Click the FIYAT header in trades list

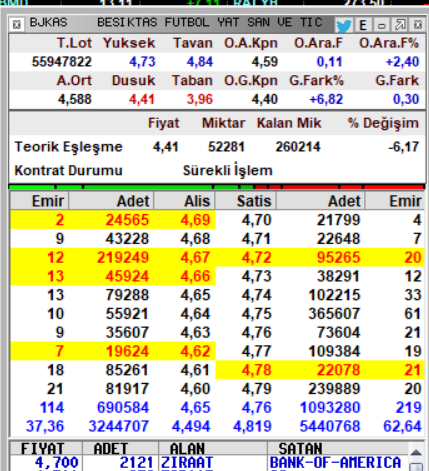point(46,449)
